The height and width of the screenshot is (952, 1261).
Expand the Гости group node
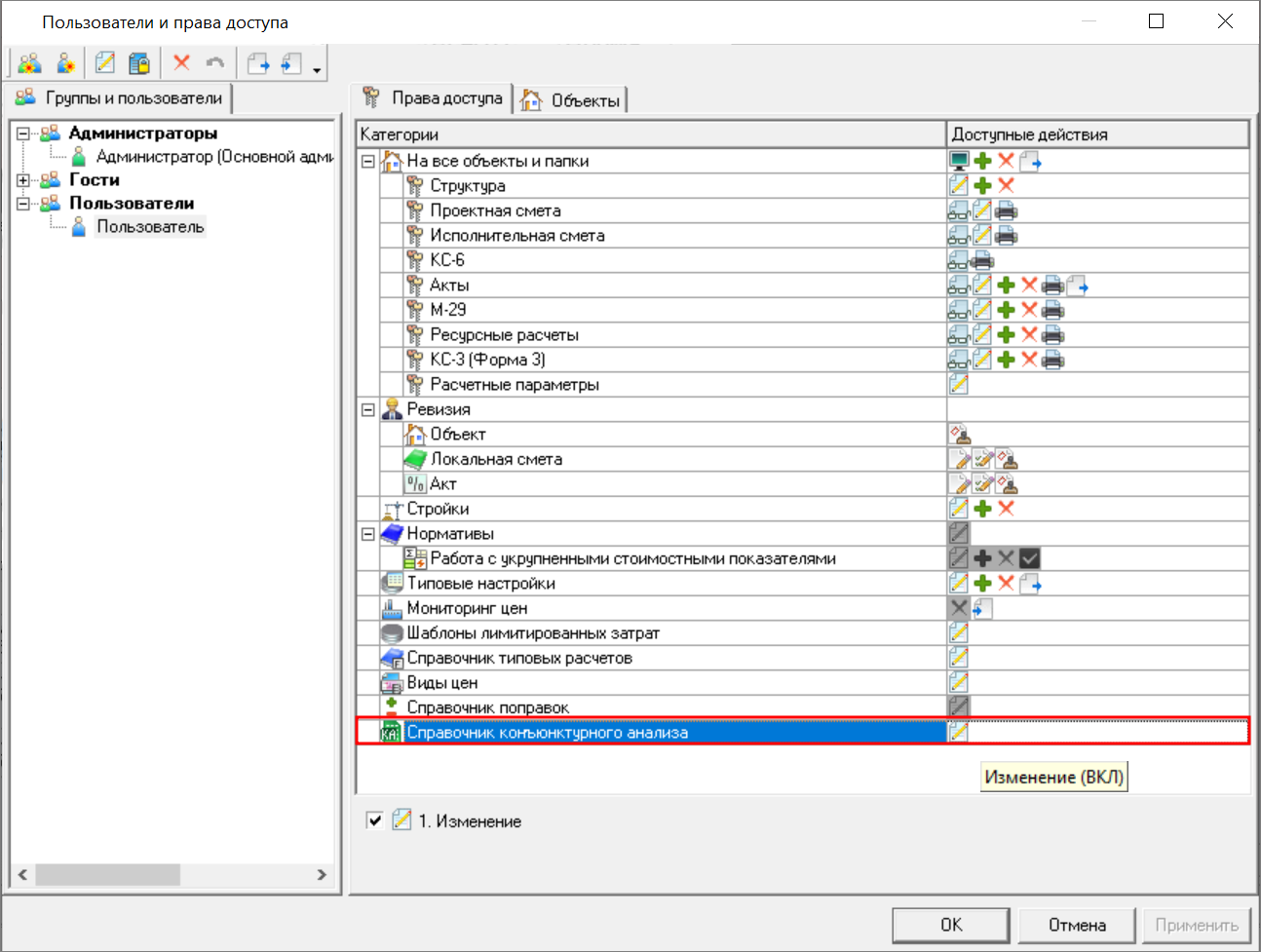click(23, 180)
